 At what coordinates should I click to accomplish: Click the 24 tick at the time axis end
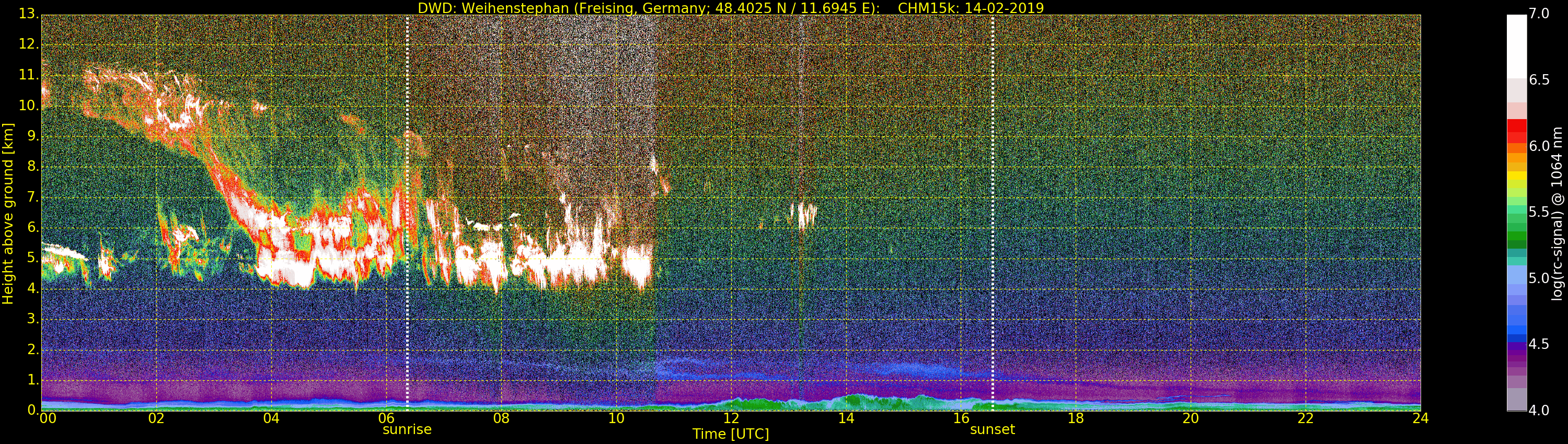(1420, 418)
